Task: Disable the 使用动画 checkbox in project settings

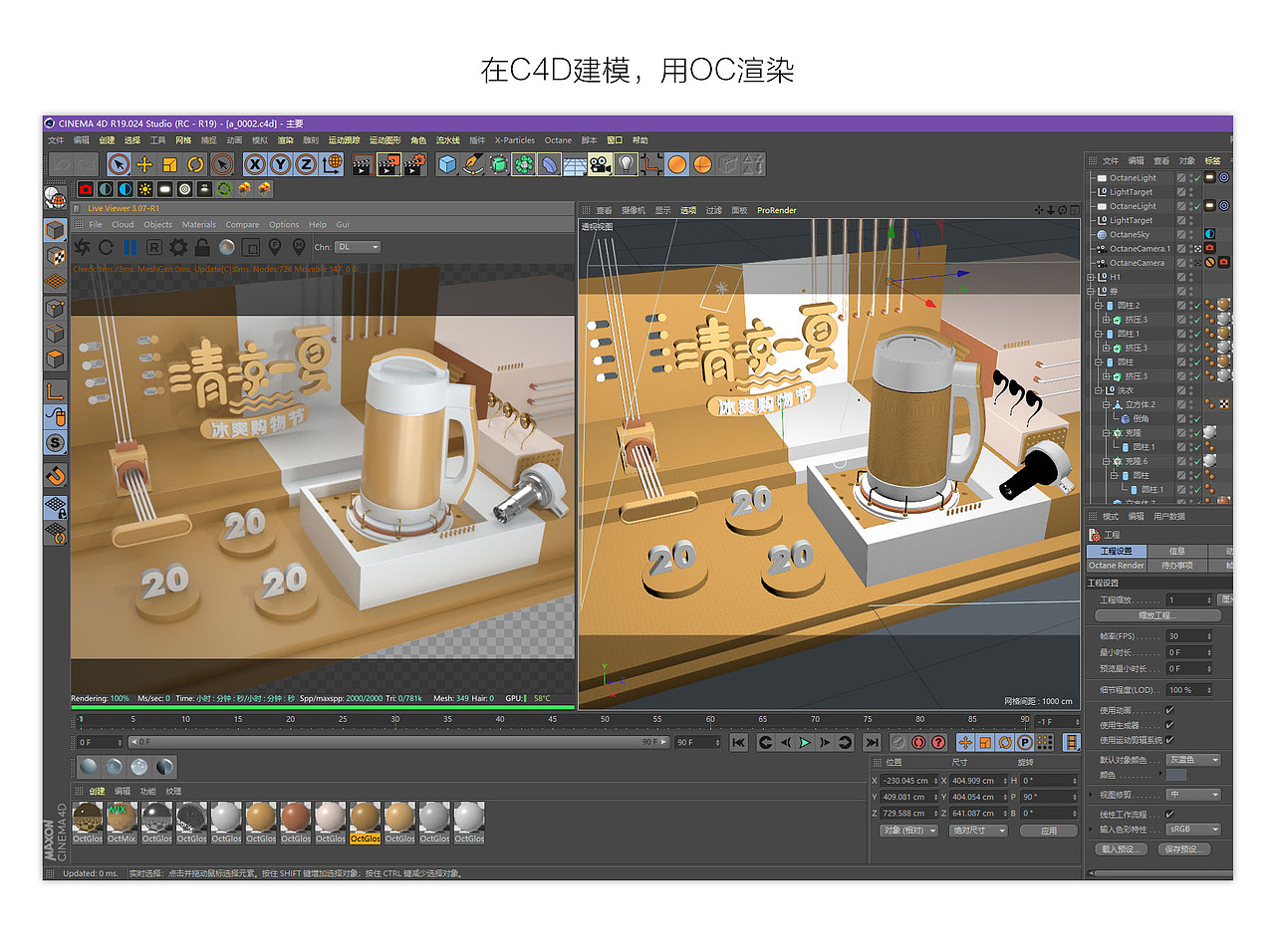Action: (1170, 710)
